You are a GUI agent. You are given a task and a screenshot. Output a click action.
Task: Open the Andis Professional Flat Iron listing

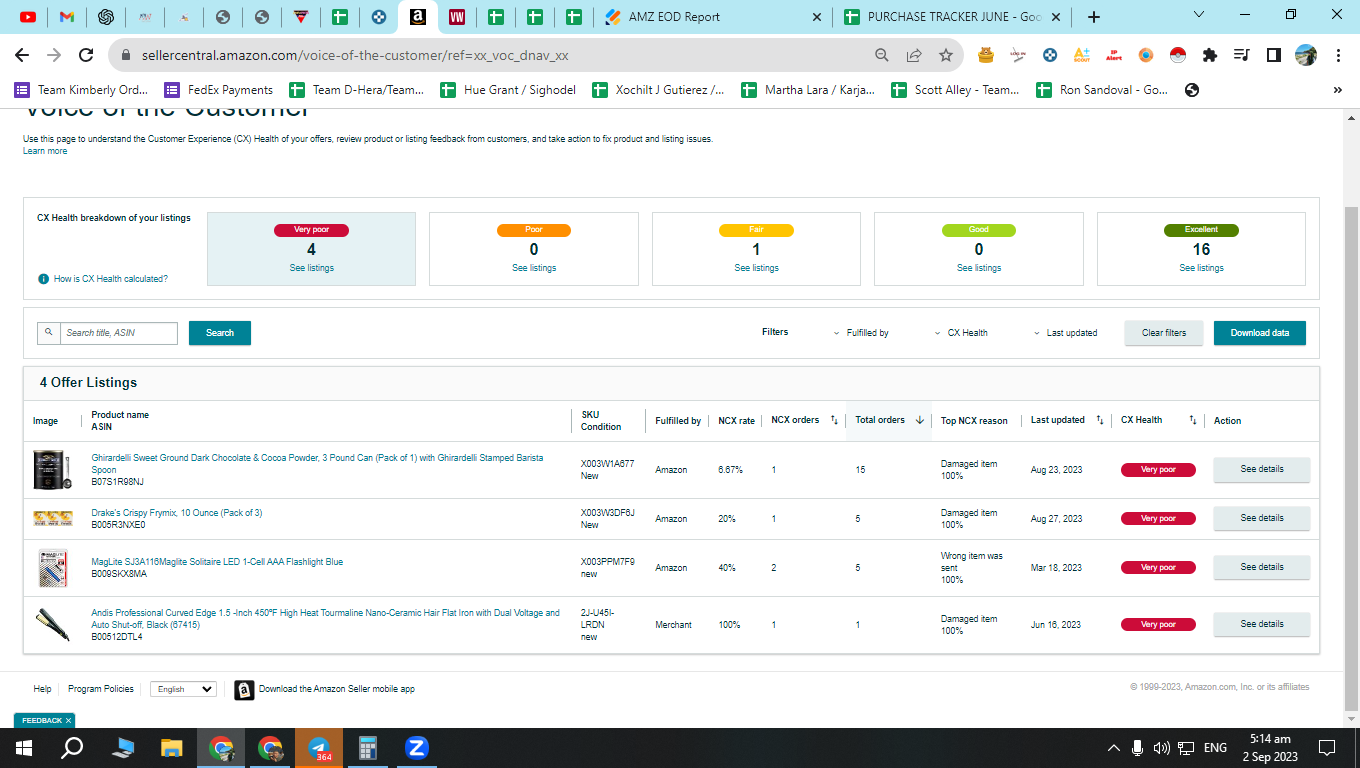pos(325,619)
